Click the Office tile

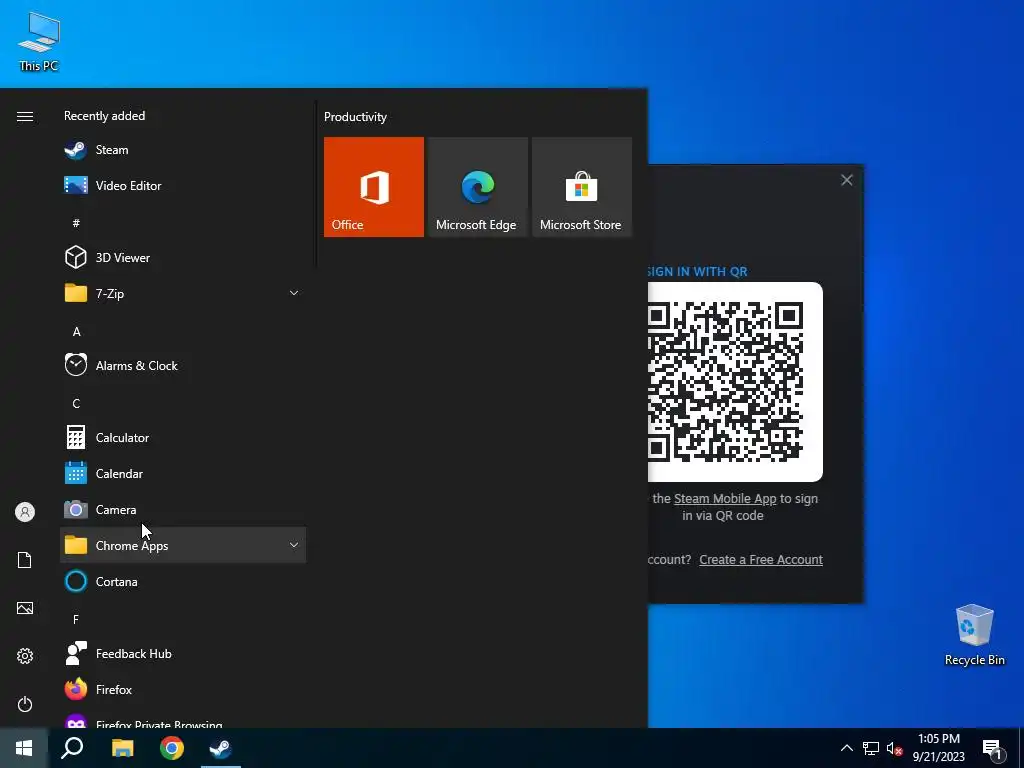coord(374,187)
